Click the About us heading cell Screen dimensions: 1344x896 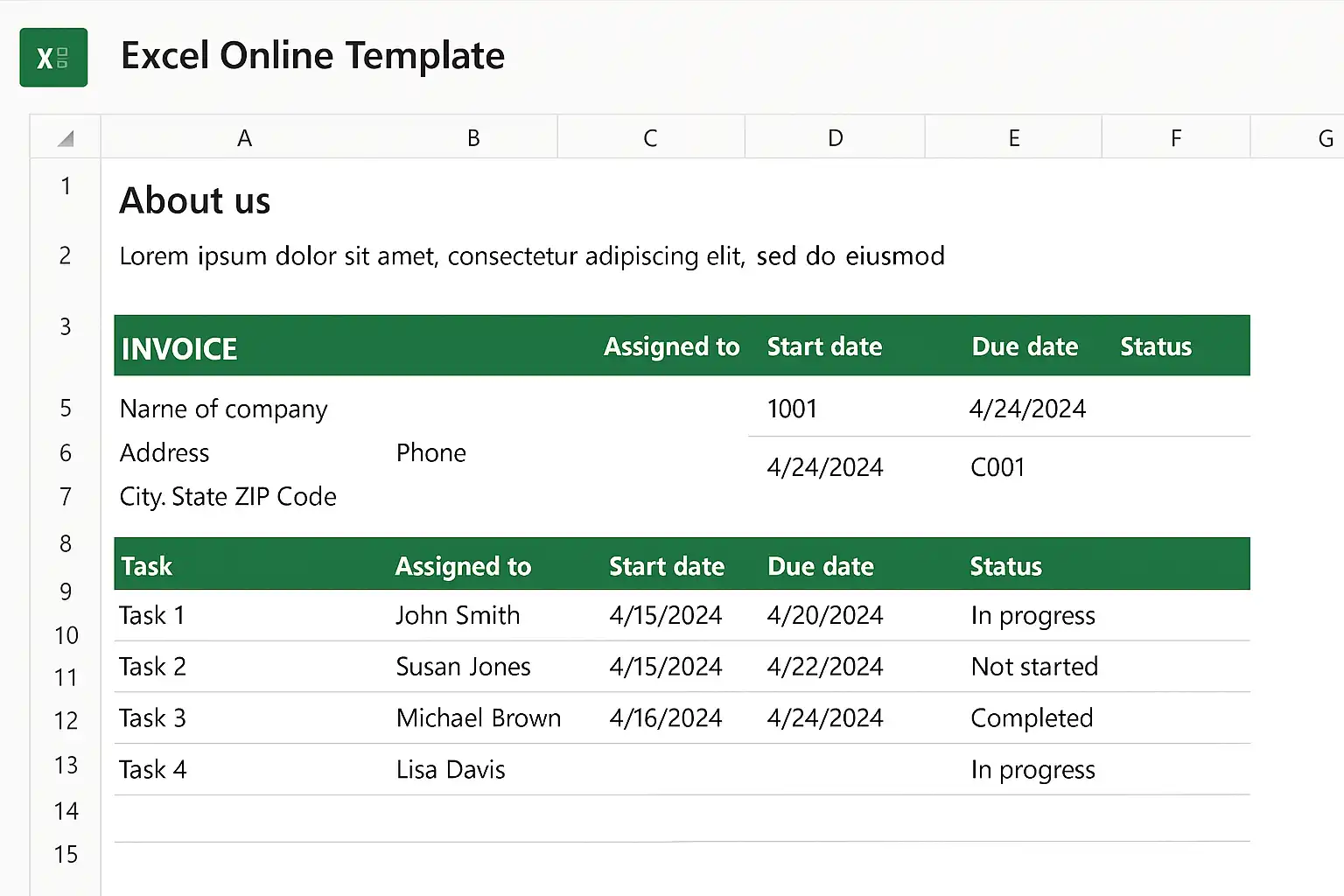click(195, 200)
